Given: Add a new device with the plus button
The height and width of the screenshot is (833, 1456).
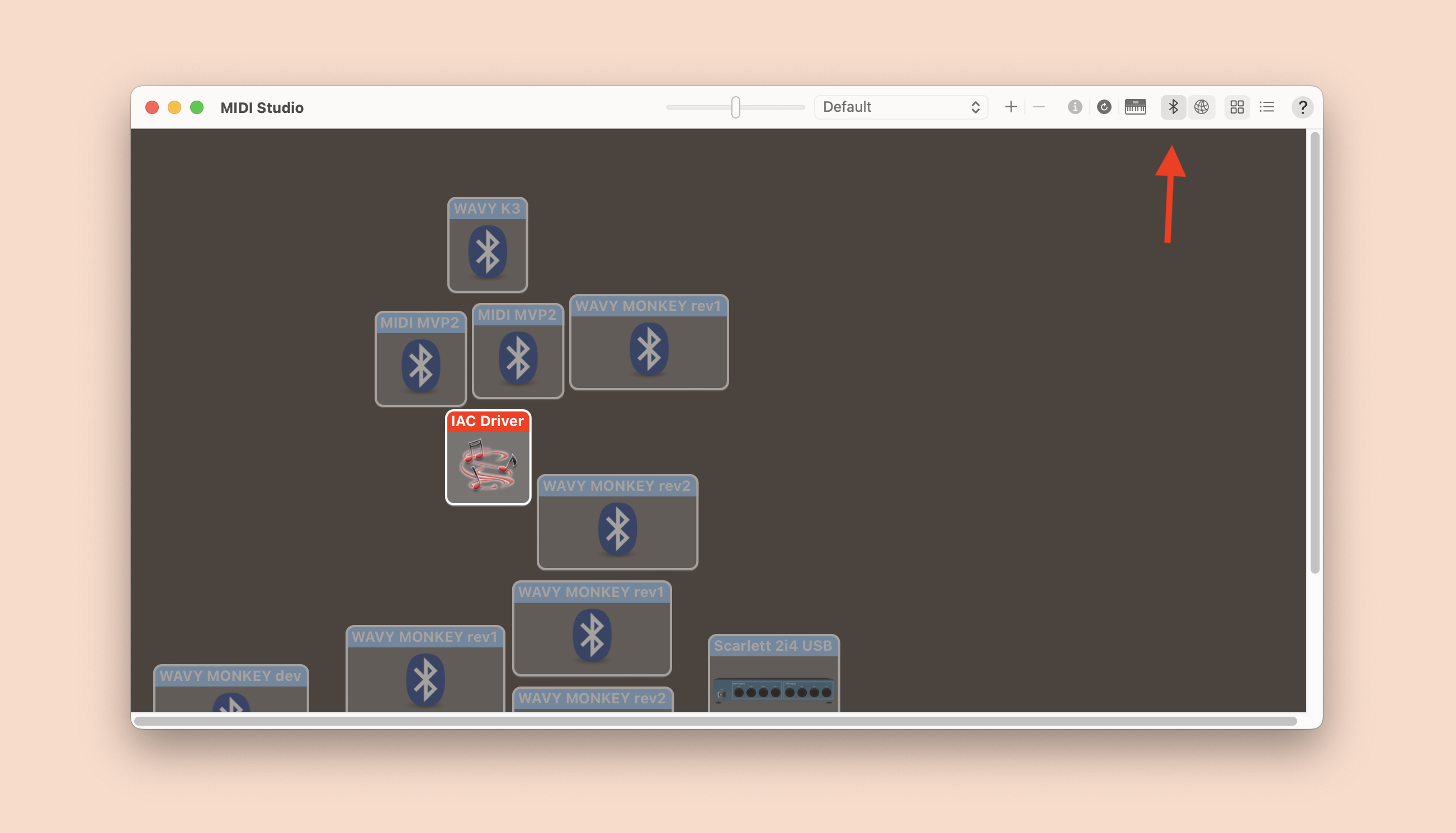Looking at the screenshot, I should (1011, 107).
